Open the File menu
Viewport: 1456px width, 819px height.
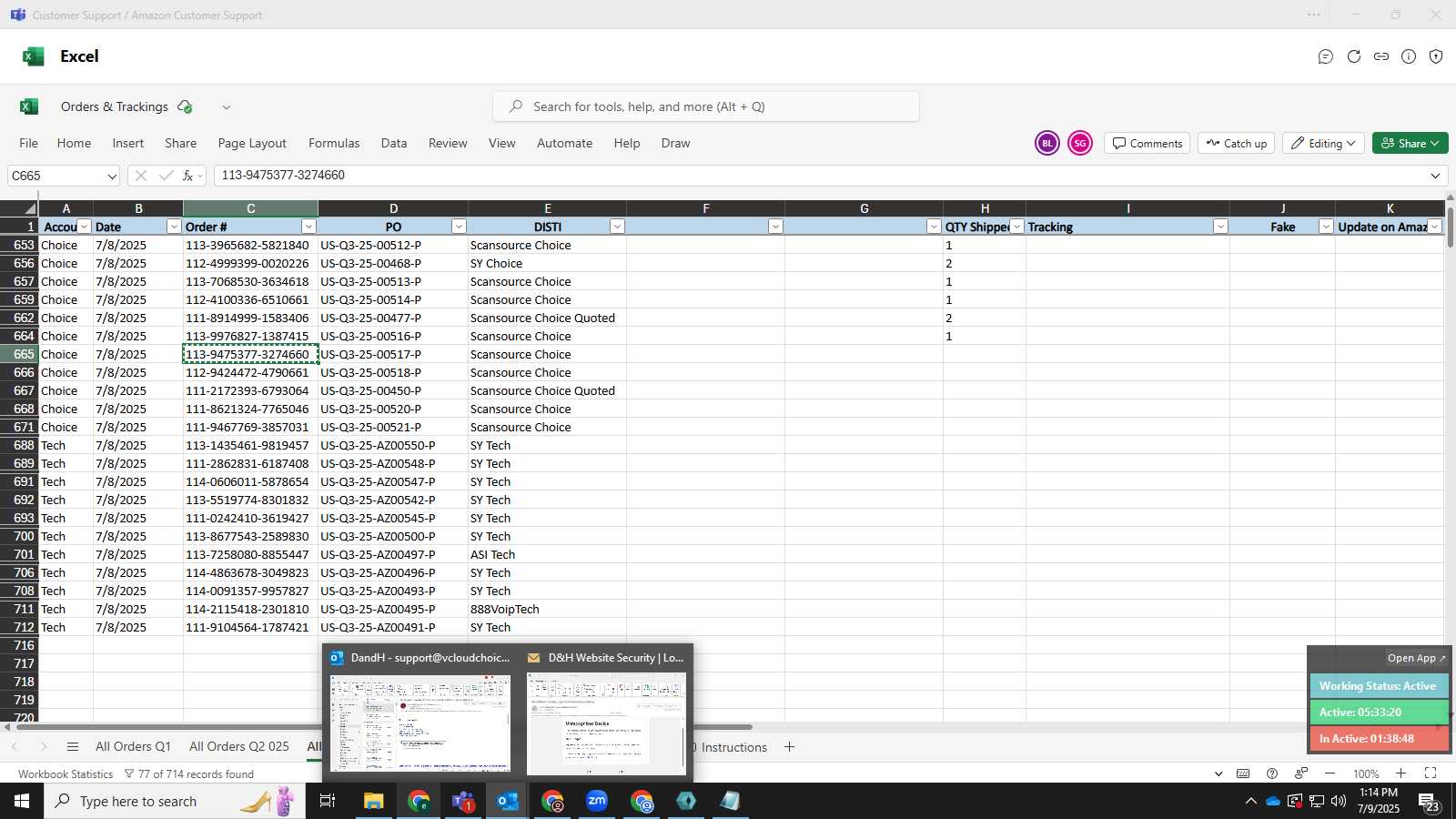click(x=29, y=143)
